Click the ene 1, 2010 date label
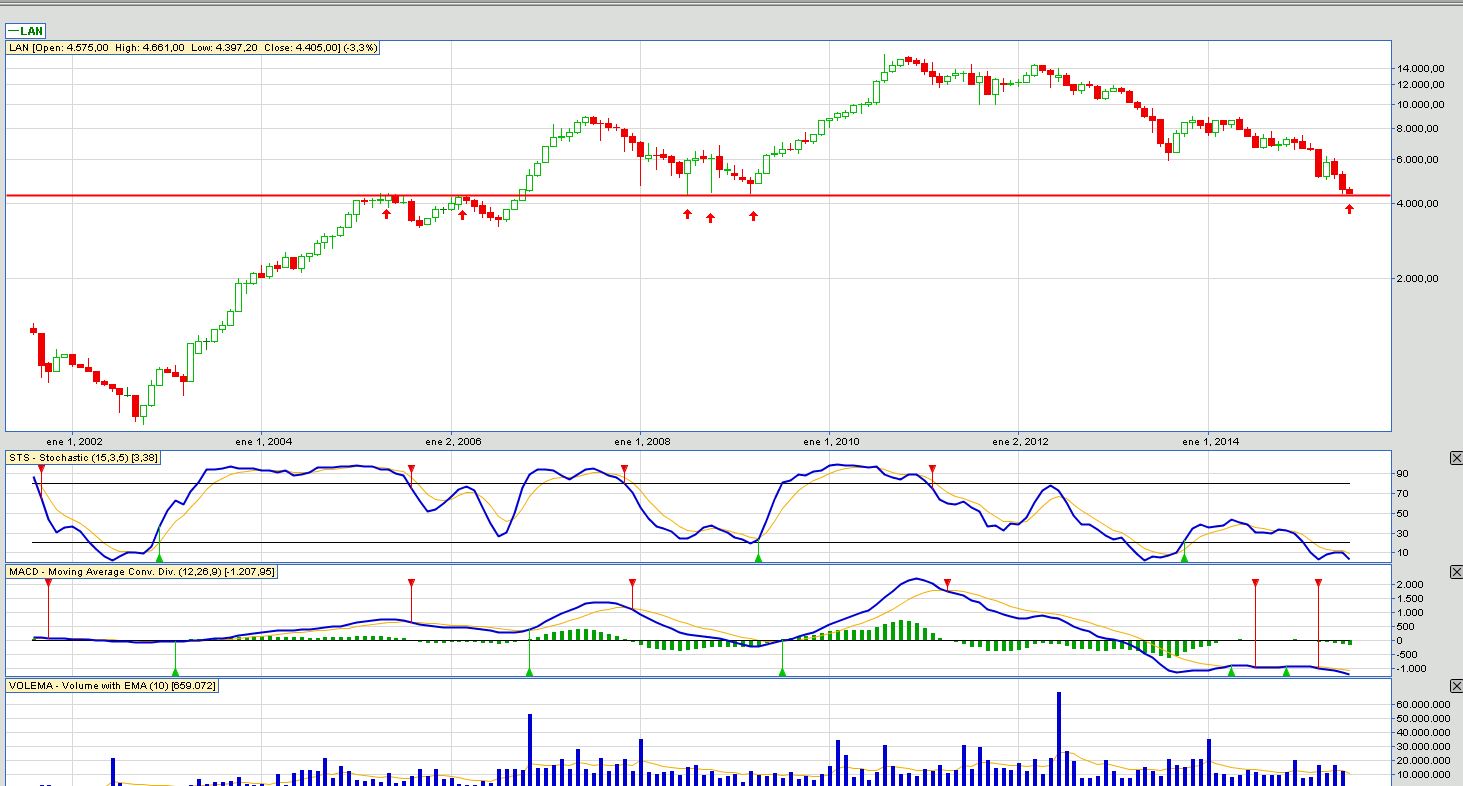 pyautogui.click(x=831, y=441)
